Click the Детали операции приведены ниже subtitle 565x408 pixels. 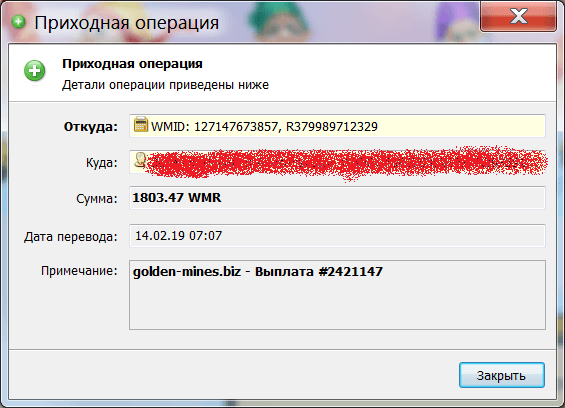(x=165, y=85)
